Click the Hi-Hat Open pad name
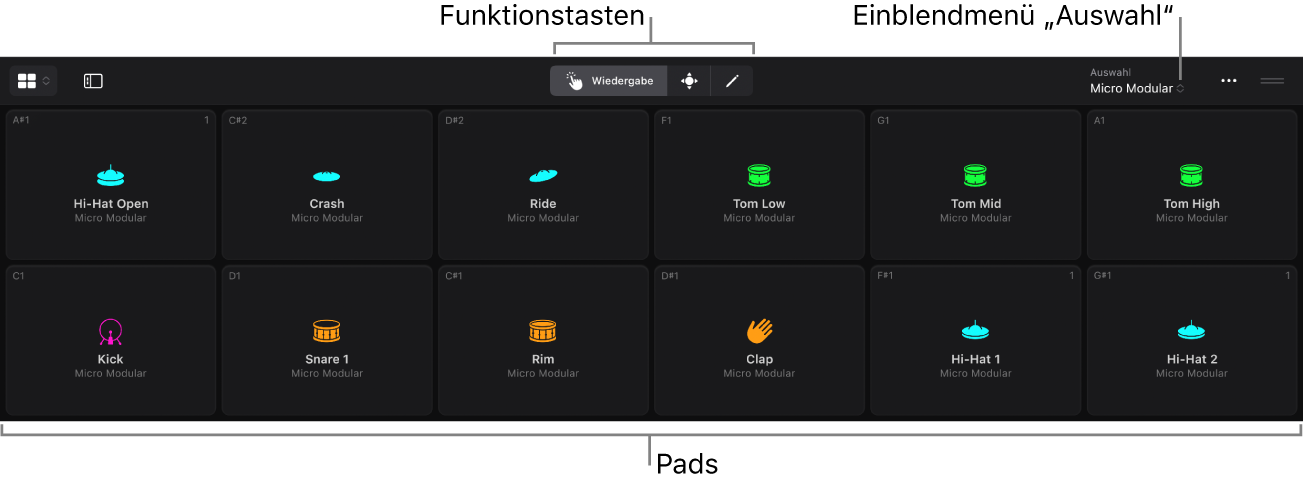This screenshot has height=489, width=1303. tap(111, 204)
